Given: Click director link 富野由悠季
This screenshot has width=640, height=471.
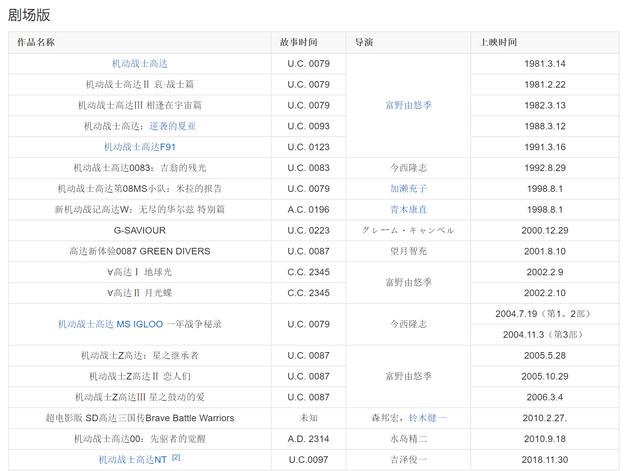Looking at the screenshot, I should (x=408, y=105).
